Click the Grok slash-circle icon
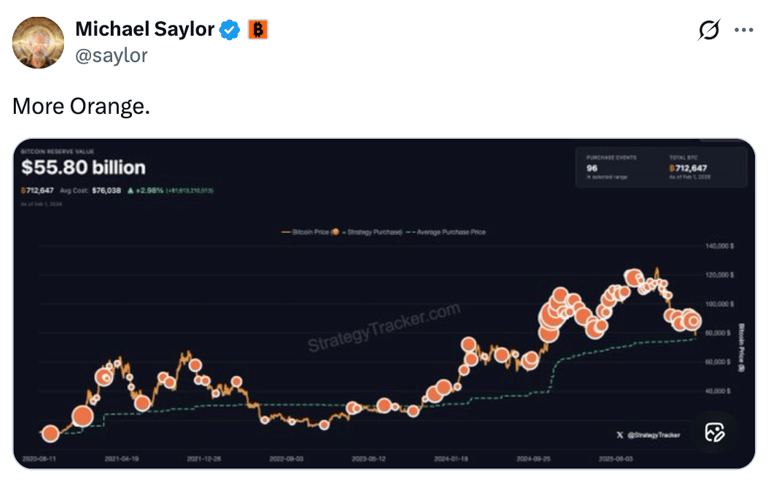Viewport: 768px width, 484px height. pyautogui.click(x=708, y=31)
